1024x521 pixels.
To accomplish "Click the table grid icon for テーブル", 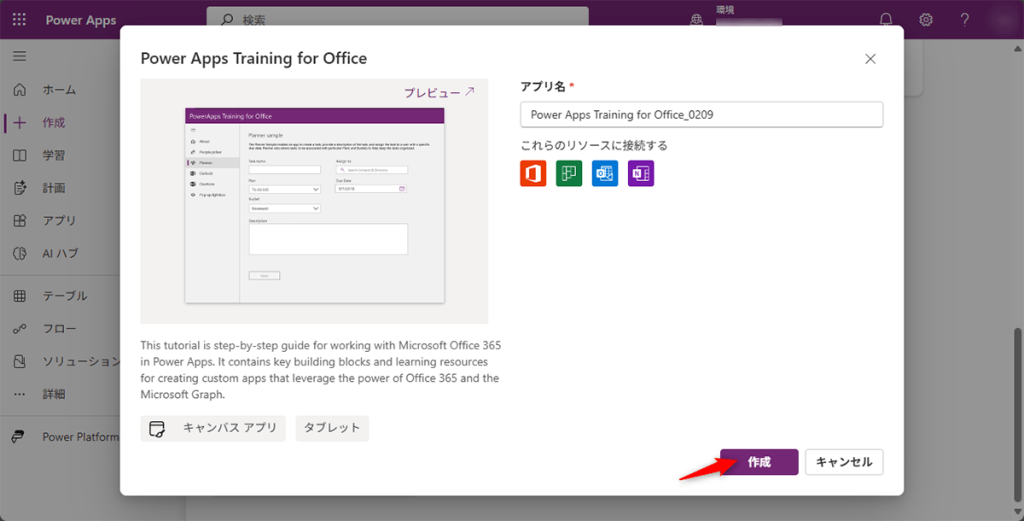I will pyautogui.click(x=20, y=296).
